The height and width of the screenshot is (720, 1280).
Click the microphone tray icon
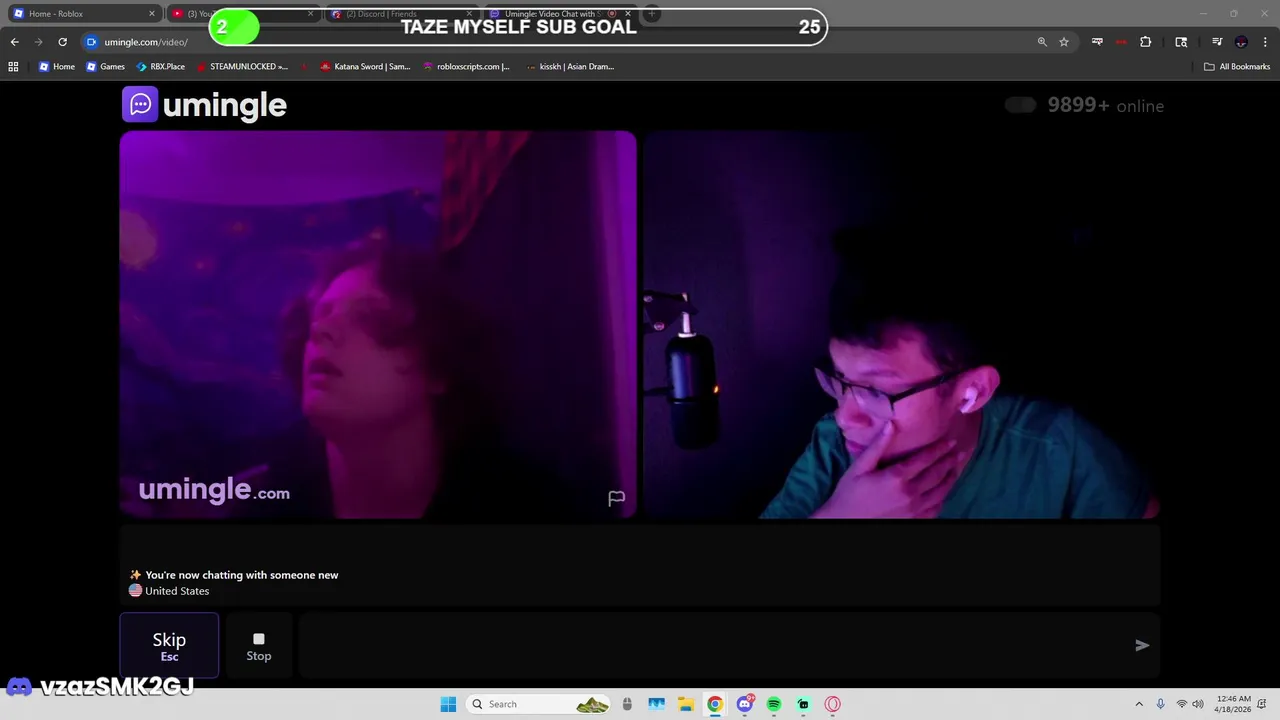coord(1160,704)
